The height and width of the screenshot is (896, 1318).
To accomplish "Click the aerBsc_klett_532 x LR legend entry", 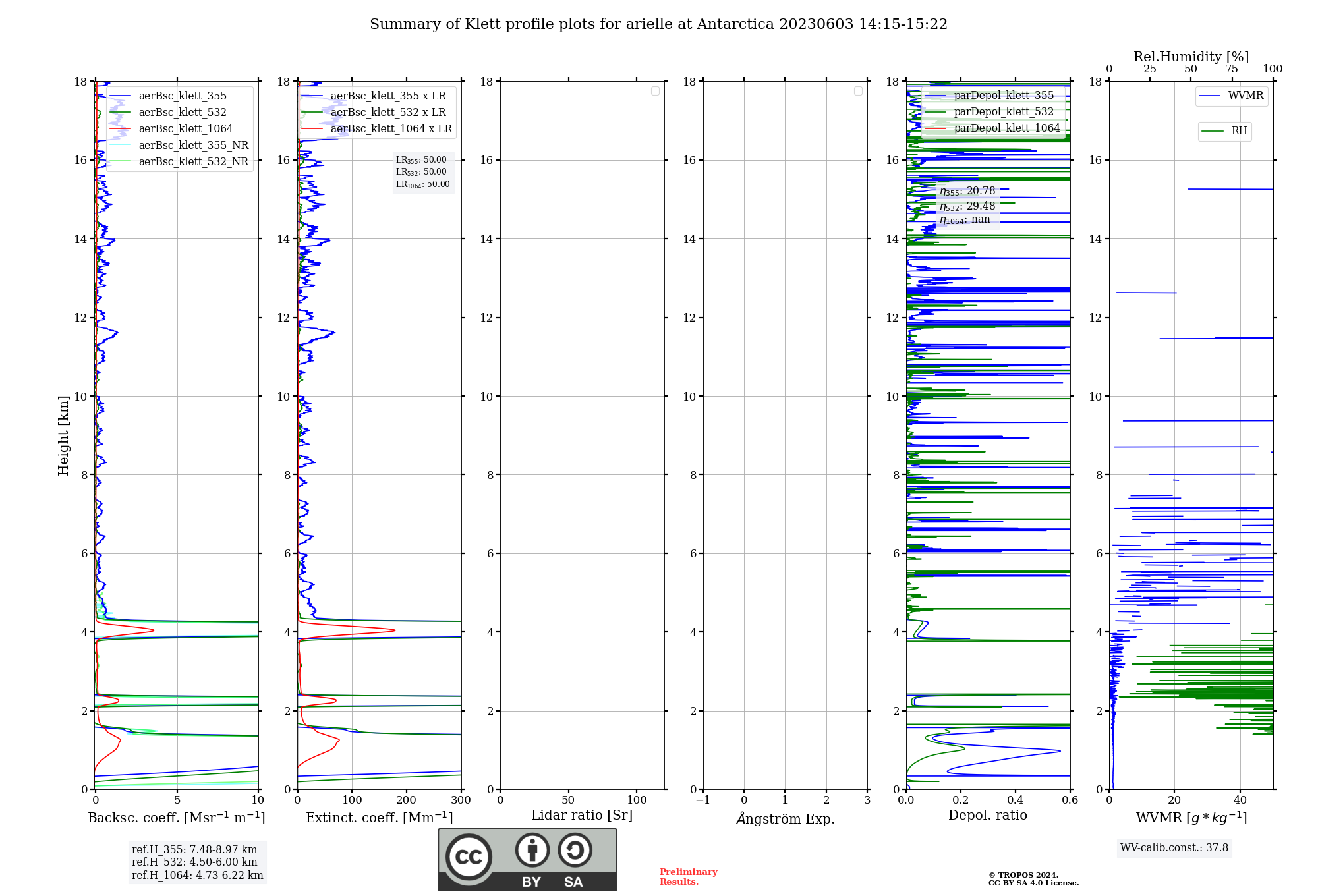I will pos(374,113).
